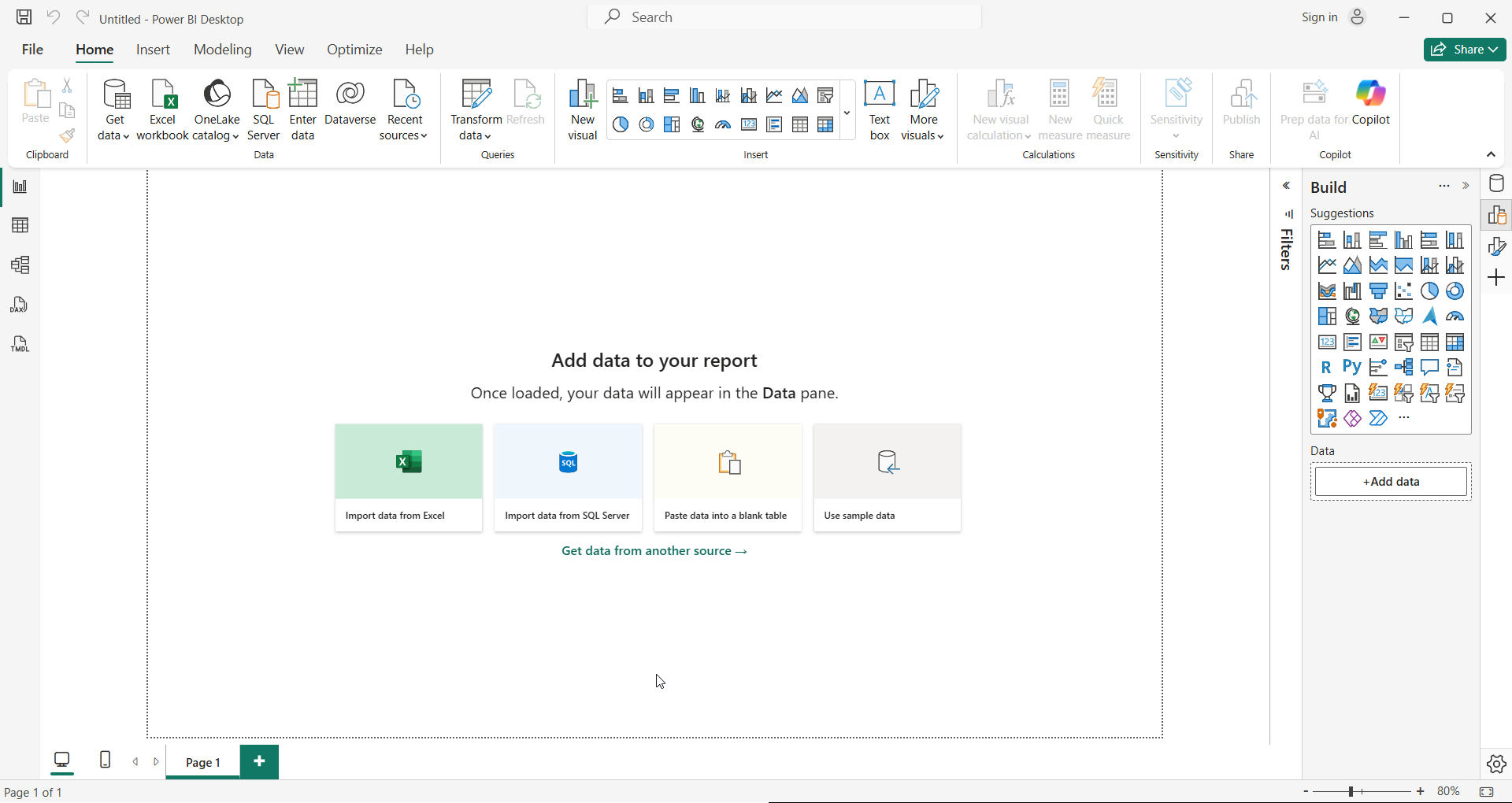The height and width of the screenshot is (803, 1512).
Task: Expand the Filters pane
Action: pos(1286,187)
